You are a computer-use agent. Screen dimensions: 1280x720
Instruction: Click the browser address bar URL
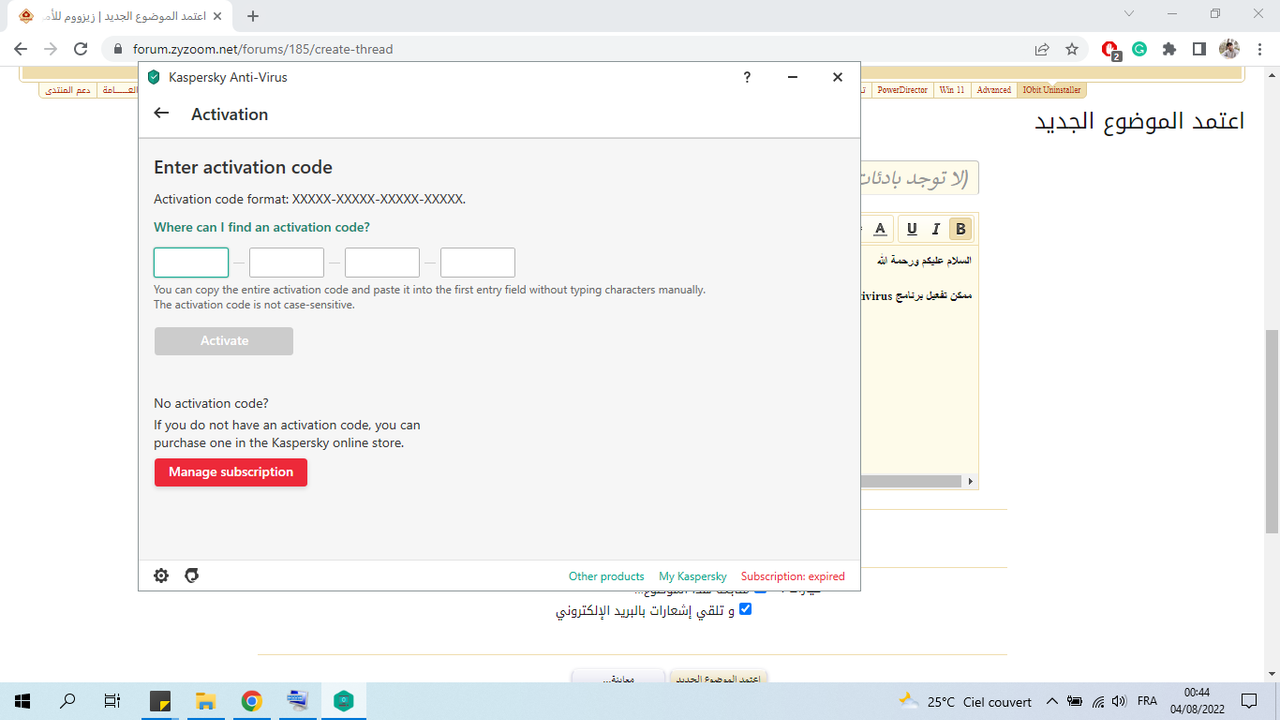pos(263,49)
